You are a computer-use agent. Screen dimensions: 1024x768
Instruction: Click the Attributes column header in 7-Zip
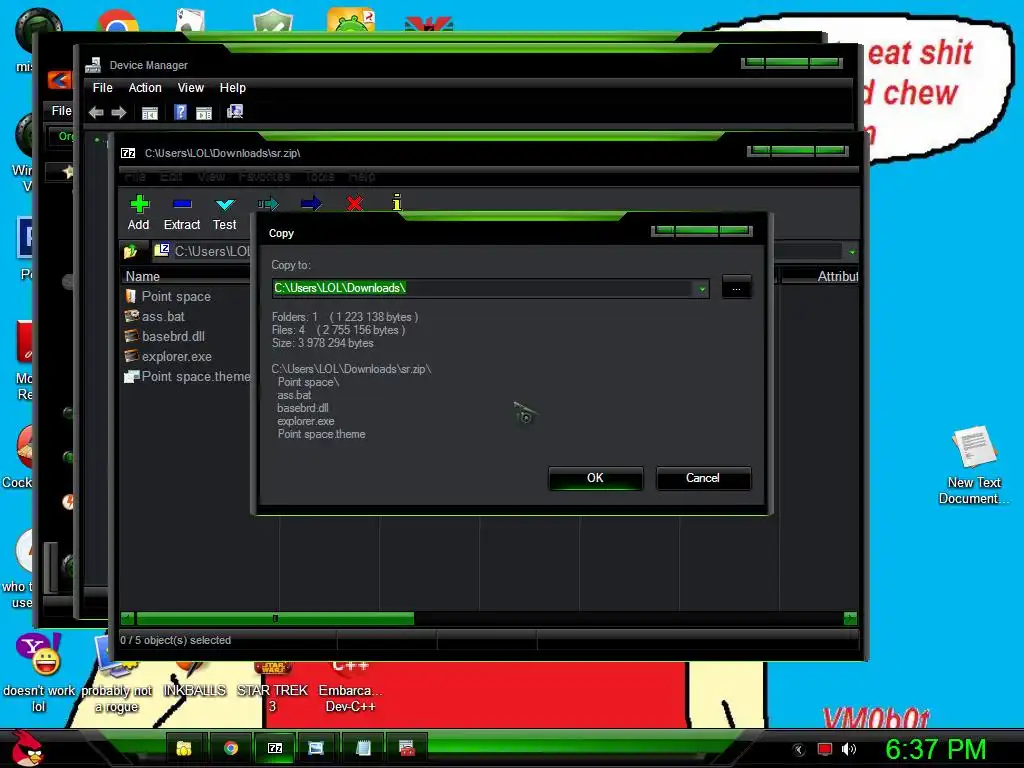tap(820, 276)
